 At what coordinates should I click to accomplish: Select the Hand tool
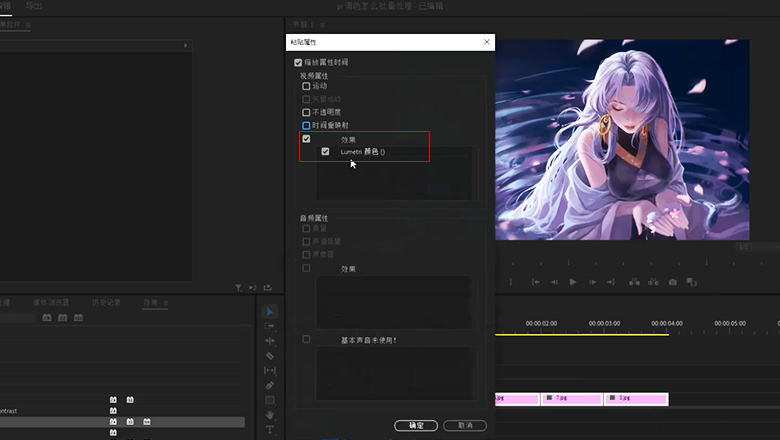[270, 415]
